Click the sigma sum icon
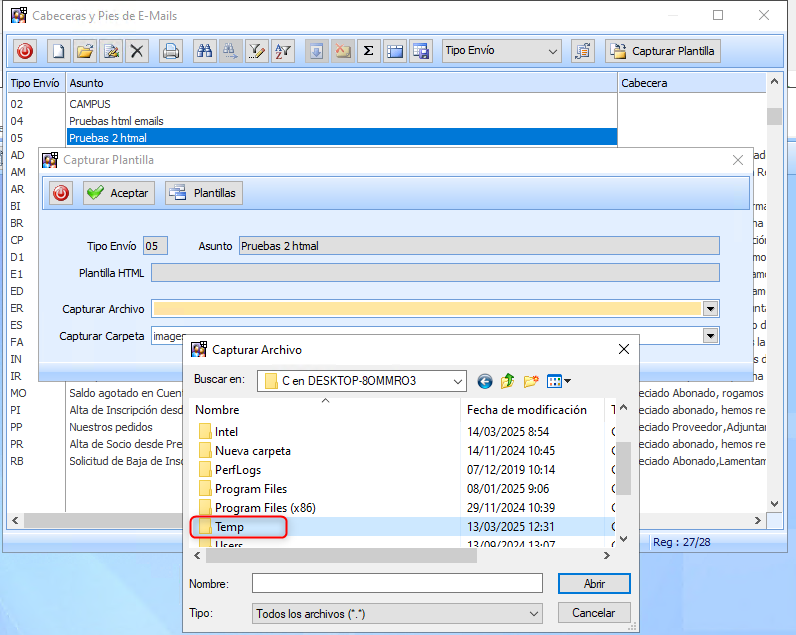796x635 pixels. 368,51
